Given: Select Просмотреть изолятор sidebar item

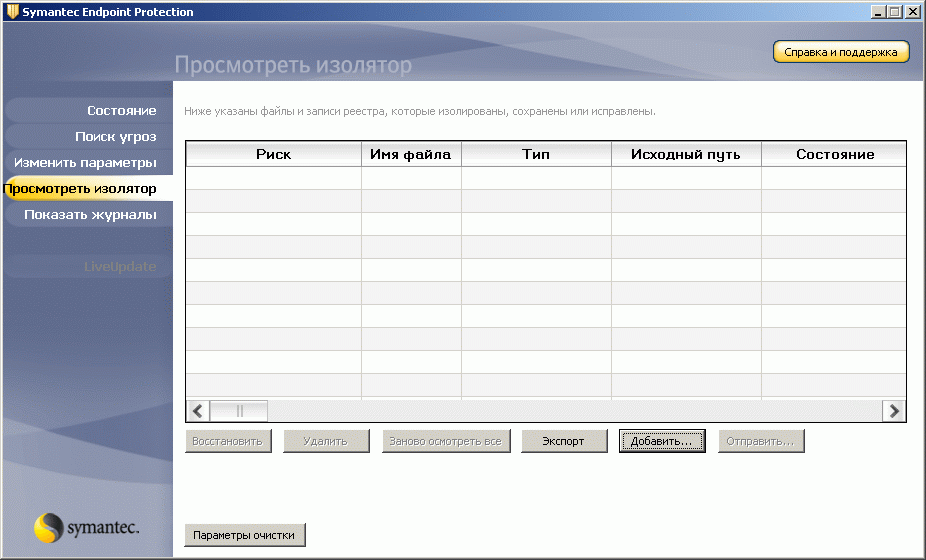Looking at the screenshot, I should tap(87, 188).
